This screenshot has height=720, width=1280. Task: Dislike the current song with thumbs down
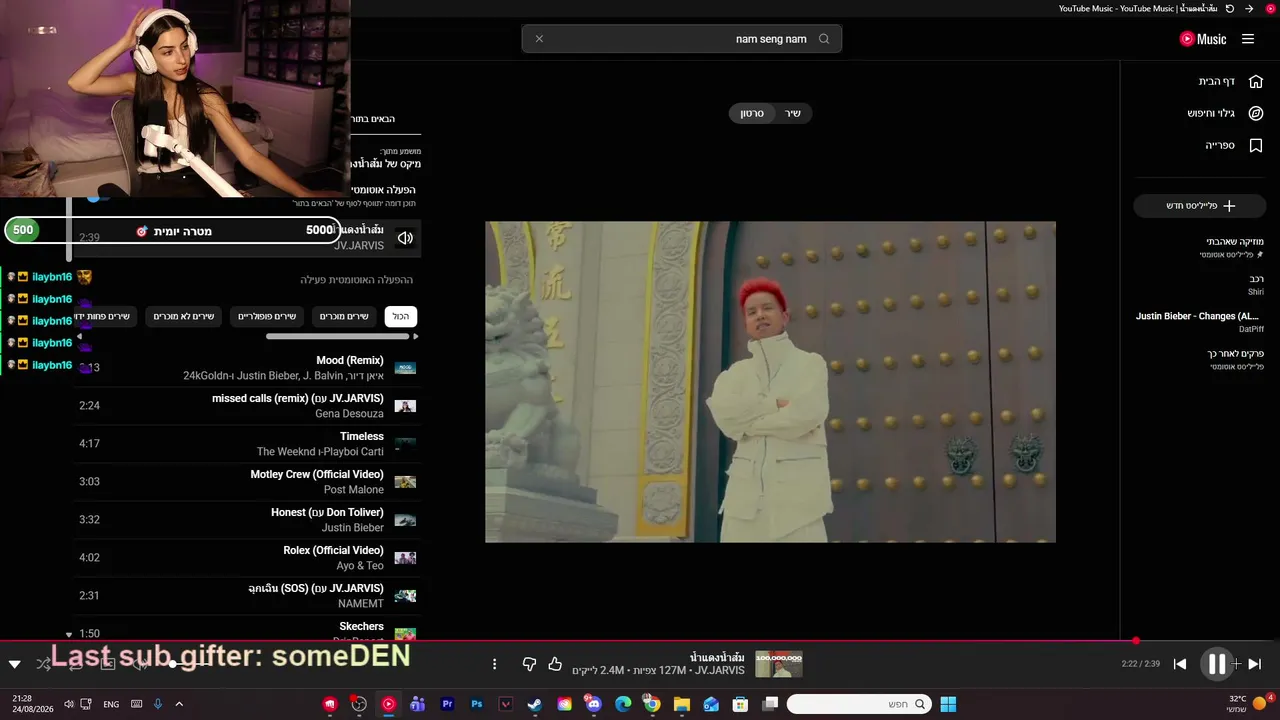click(529, 664)
